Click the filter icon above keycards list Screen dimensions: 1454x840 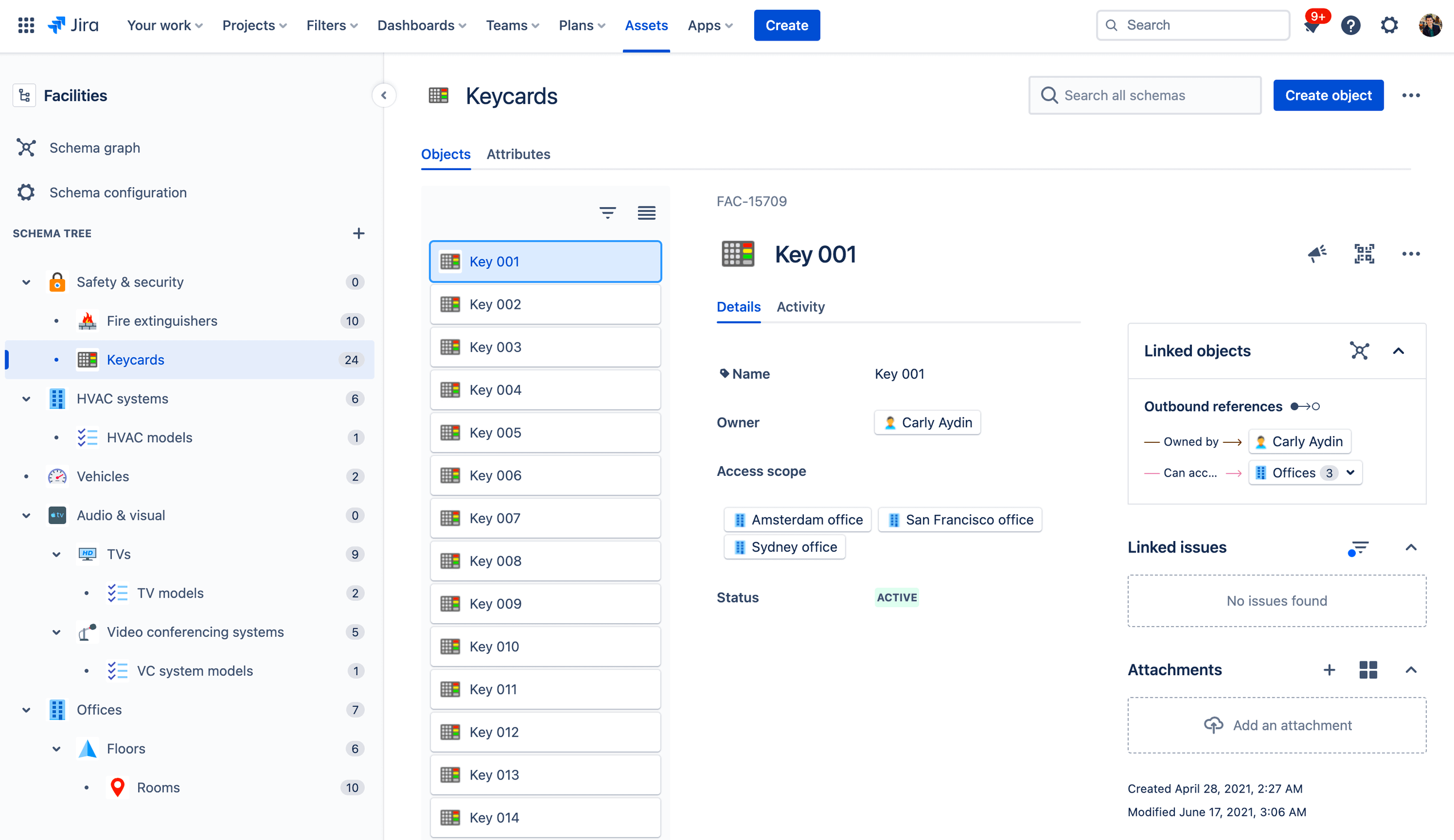click(x=607, y=212)
